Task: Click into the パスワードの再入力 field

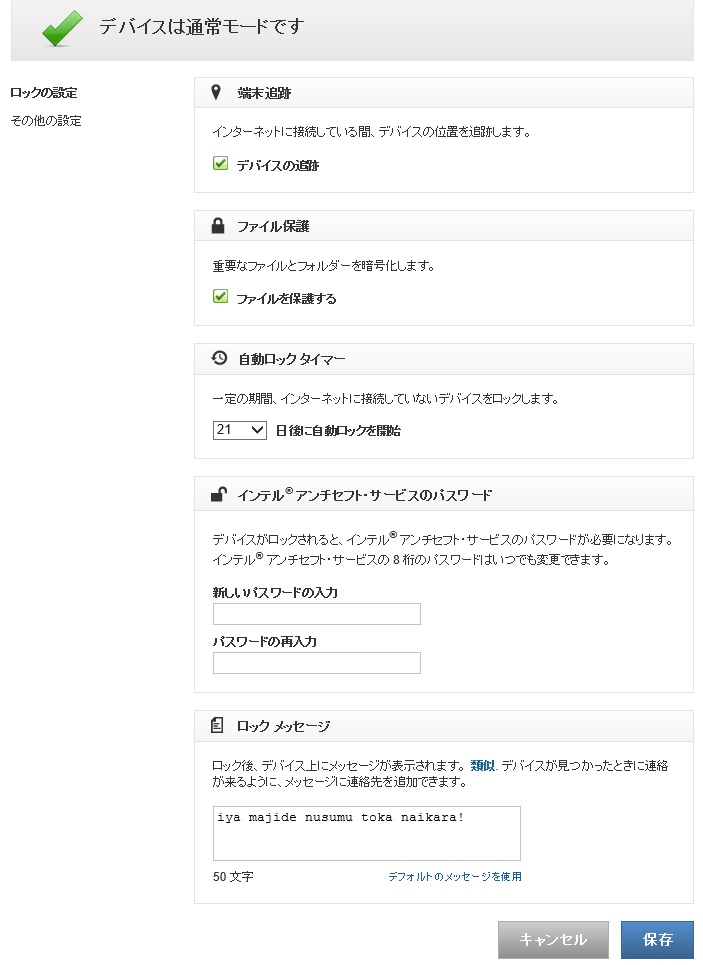Action: coord(316,663)
